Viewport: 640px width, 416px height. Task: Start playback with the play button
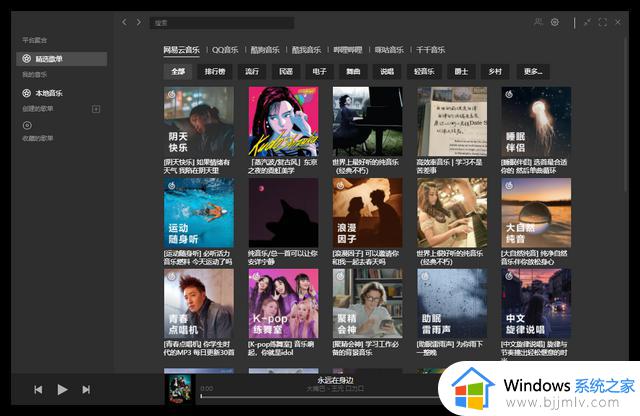62,389
